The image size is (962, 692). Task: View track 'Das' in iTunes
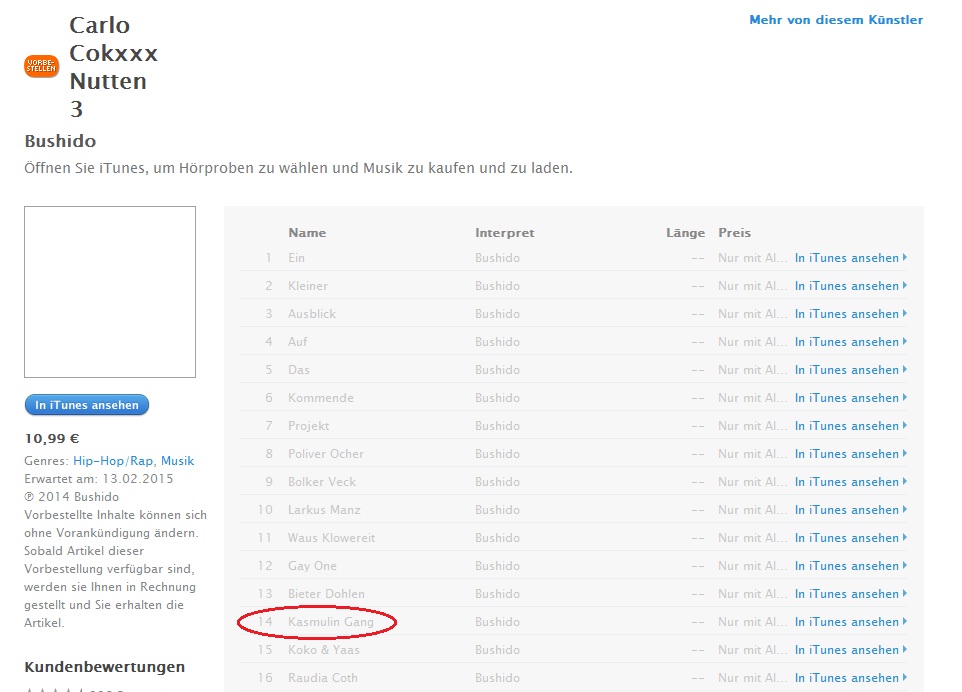850,370
